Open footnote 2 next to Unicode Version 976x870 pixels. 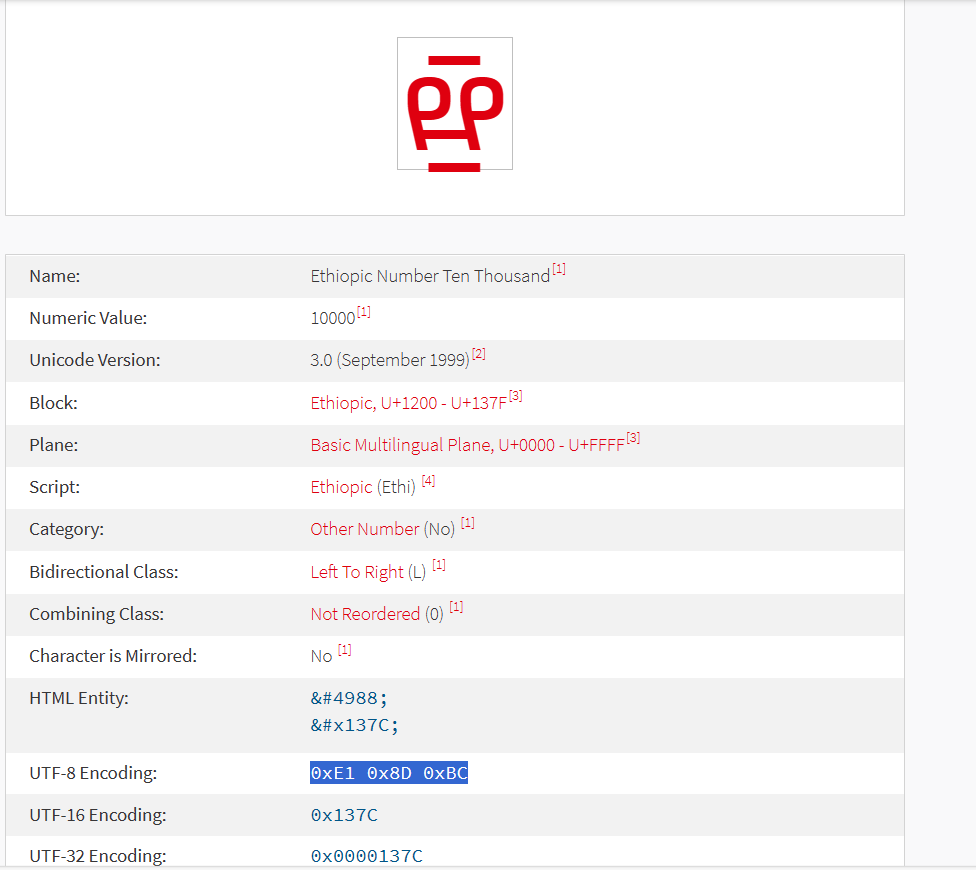[479, 354]
